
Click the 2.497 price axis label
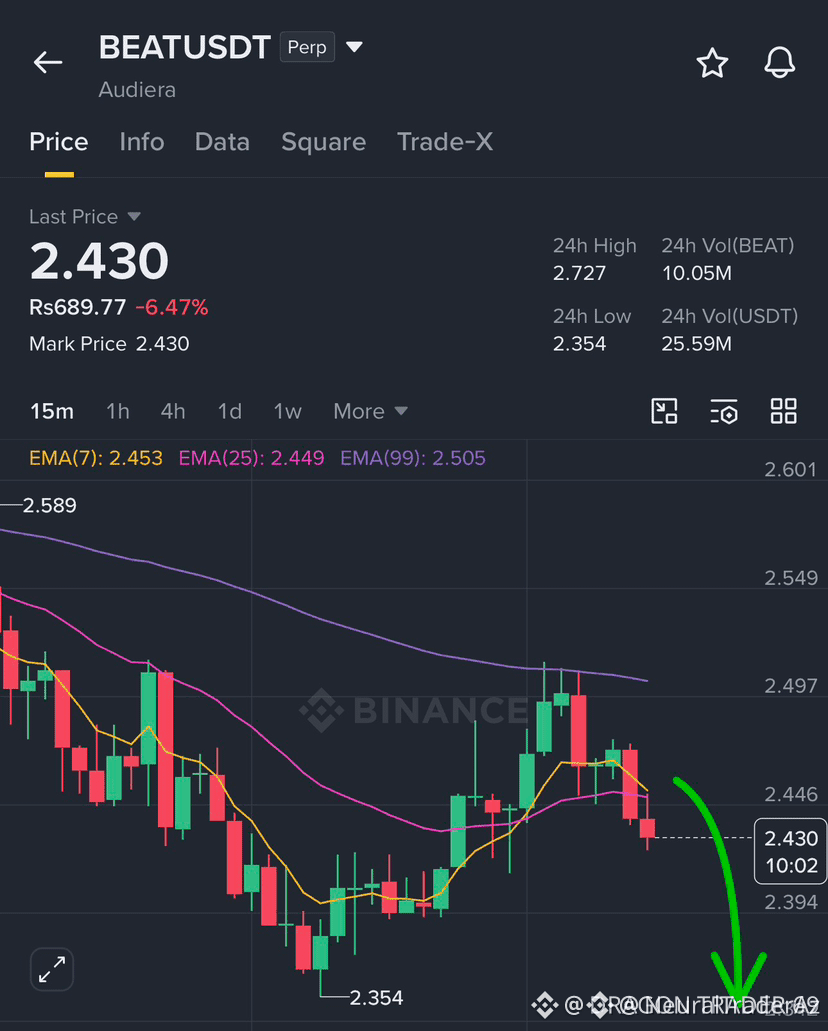[x=791, y=686]
